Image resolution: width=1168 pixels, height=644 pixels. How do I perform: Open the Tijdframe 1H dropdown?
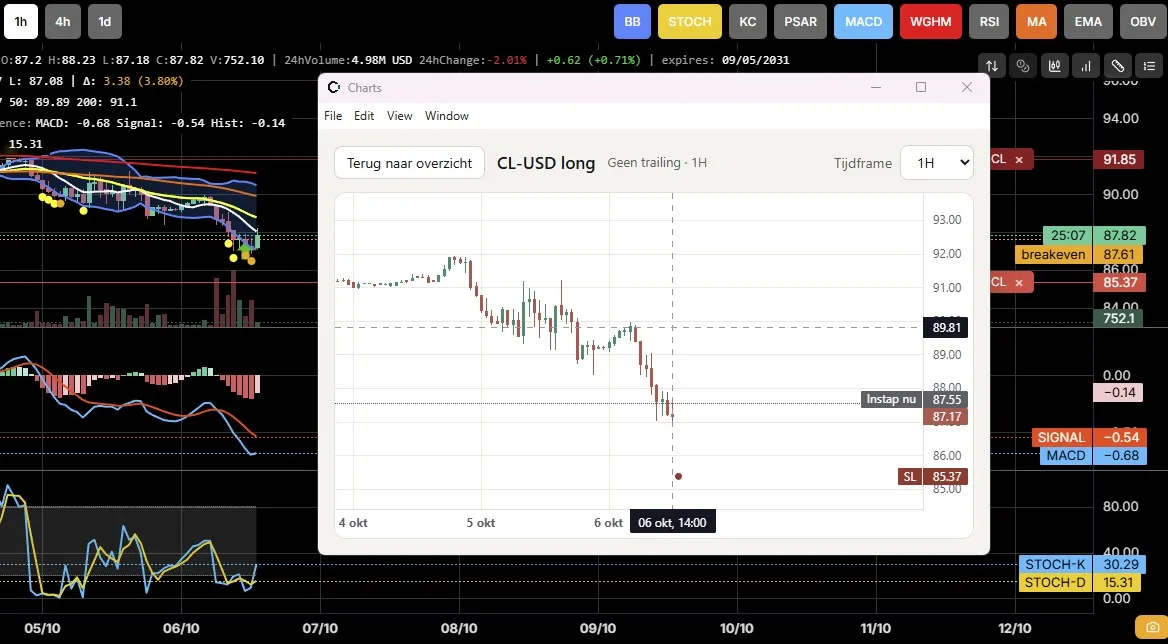point(936,162)
